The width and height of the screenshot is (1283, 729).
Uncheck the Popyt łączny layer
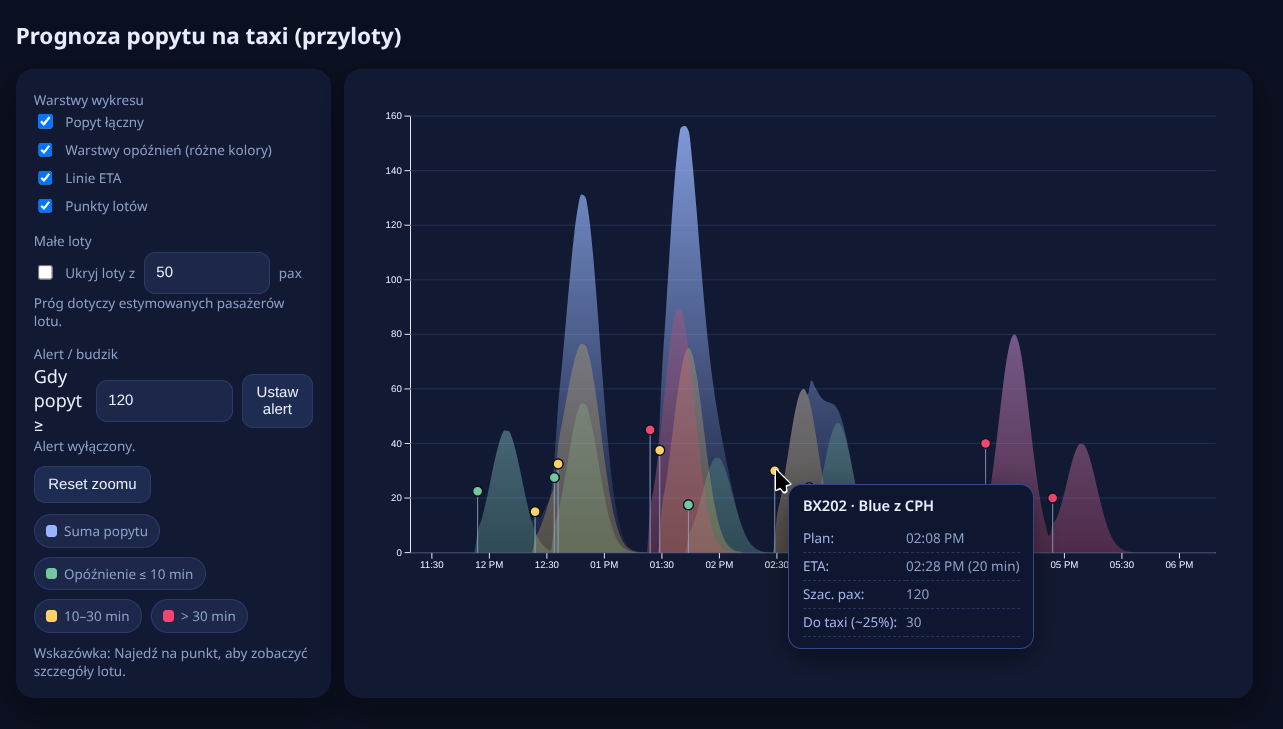click(x=45, y=122)
